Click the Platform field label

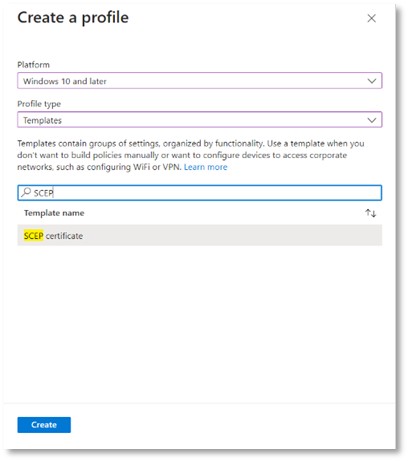coord(33,65)
